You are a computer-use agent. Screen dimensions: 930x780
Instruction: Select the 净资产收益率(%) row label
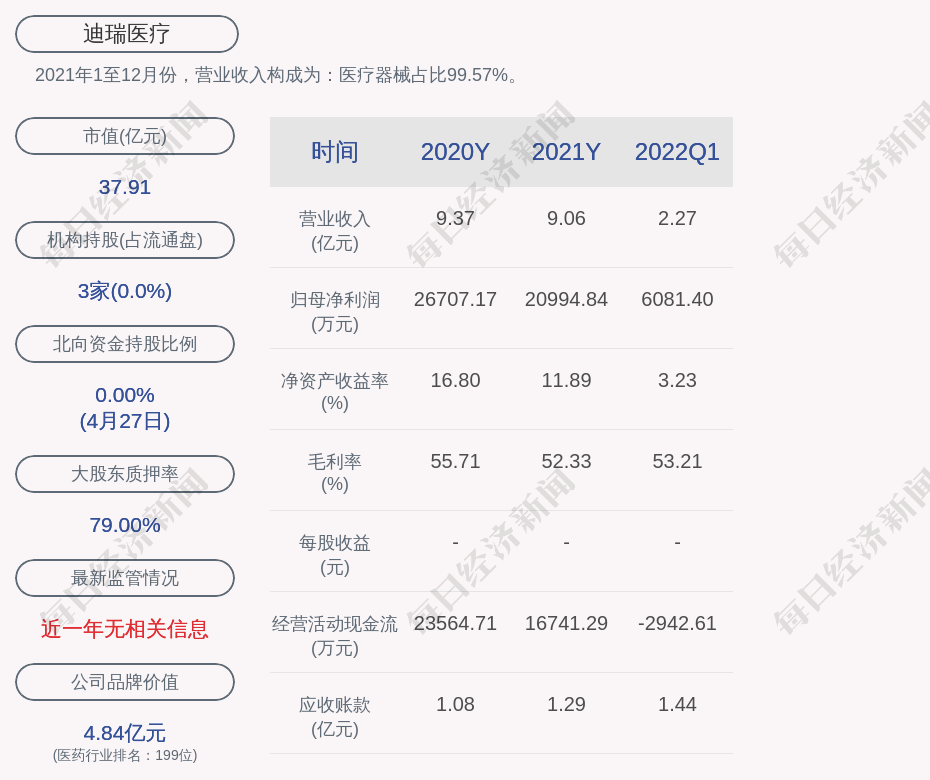tap(335, 392)
